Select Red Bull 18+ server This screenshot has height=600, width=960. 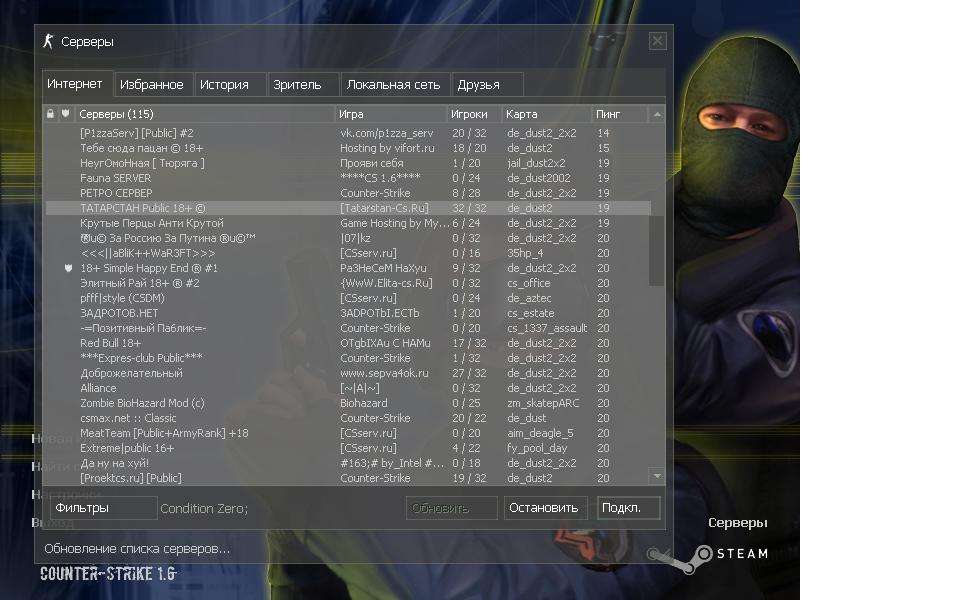click(x=348, y=343)
